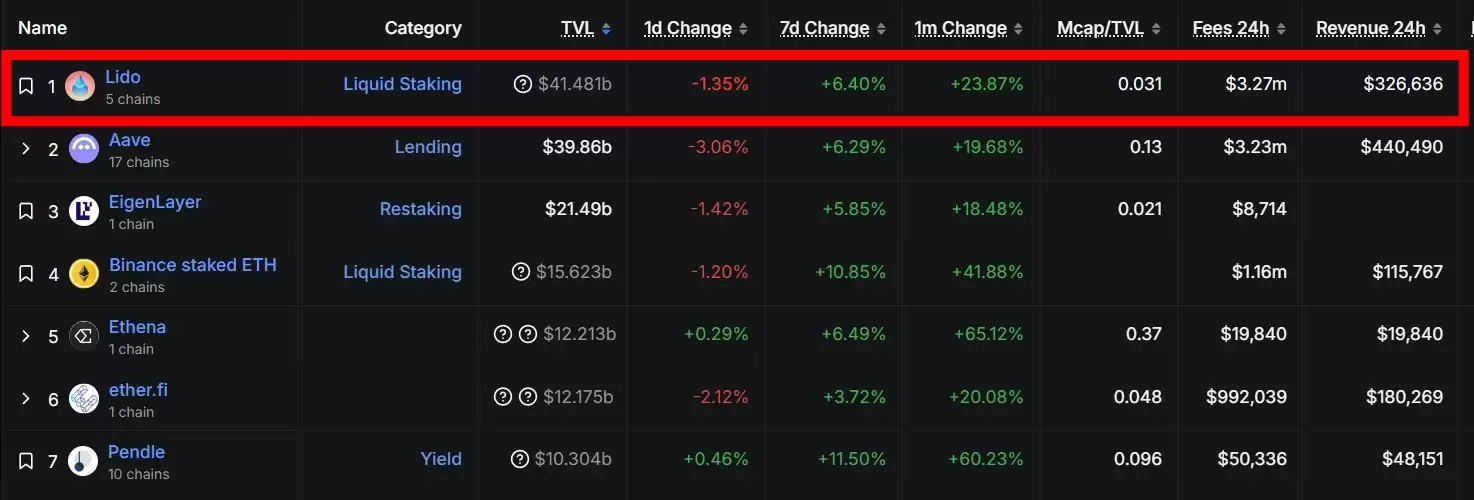Sort by 7d Change column header
Screen dimensions: 1474x500
(824, 29)
